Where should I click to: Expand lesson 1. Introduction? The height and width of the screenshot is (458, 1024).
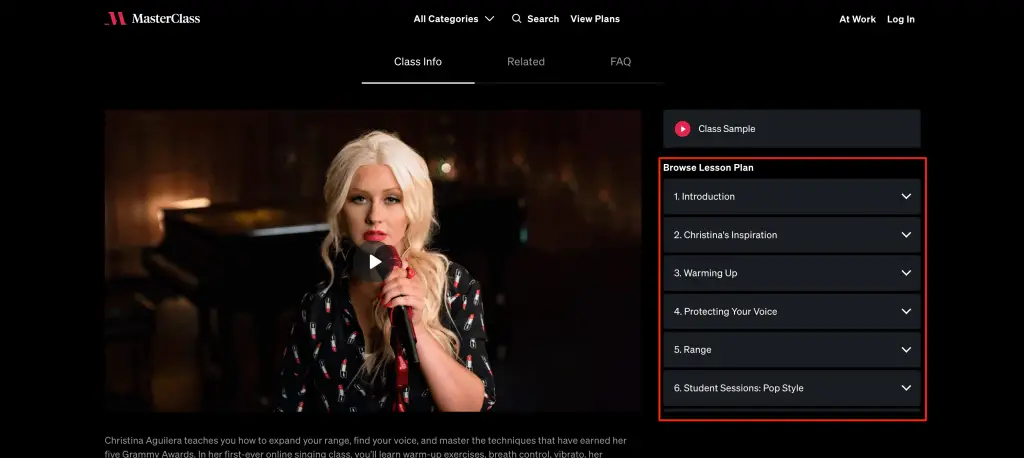pos(792,197)
